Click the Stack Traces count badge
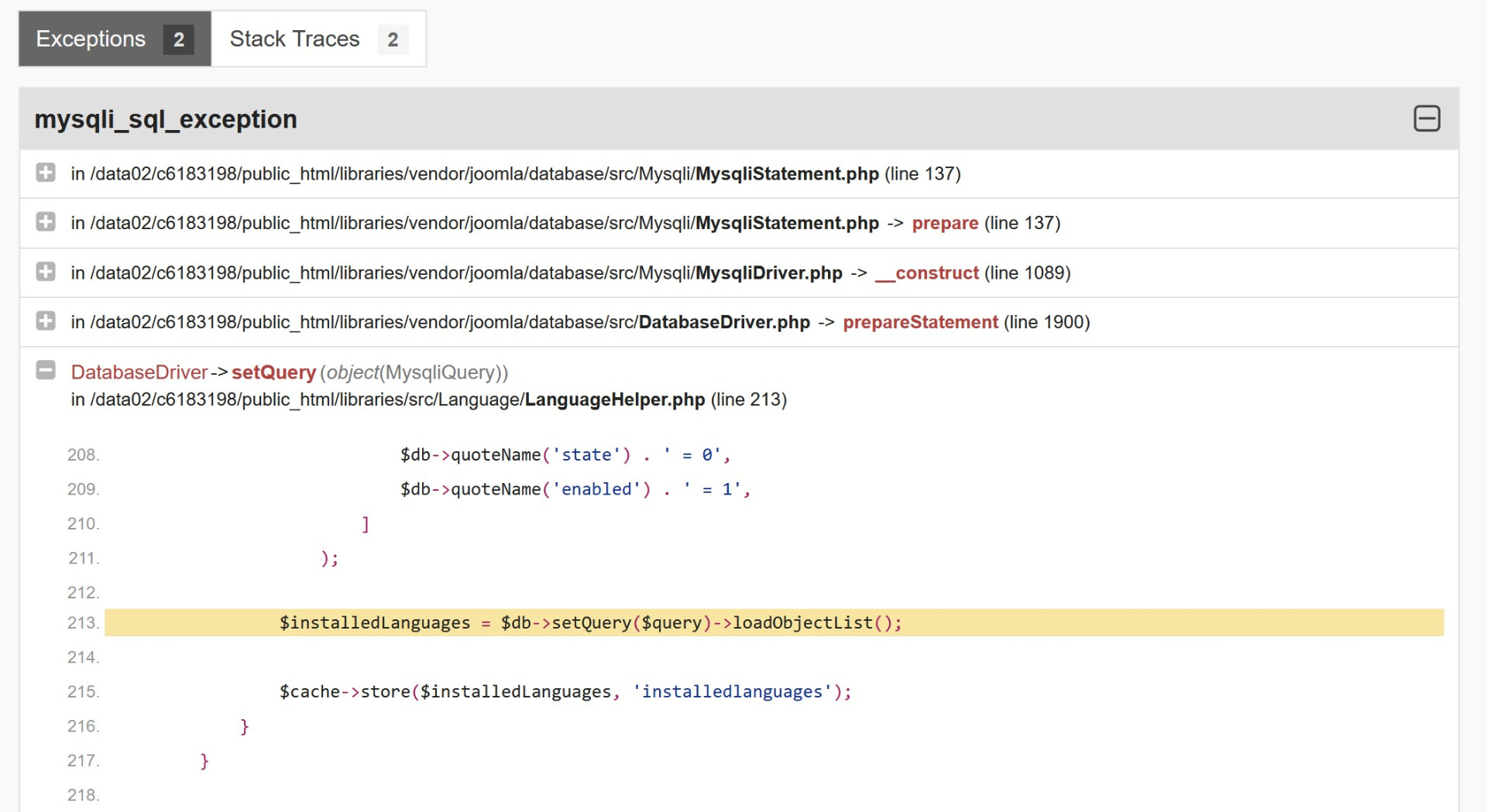 (x=393, y=39)
